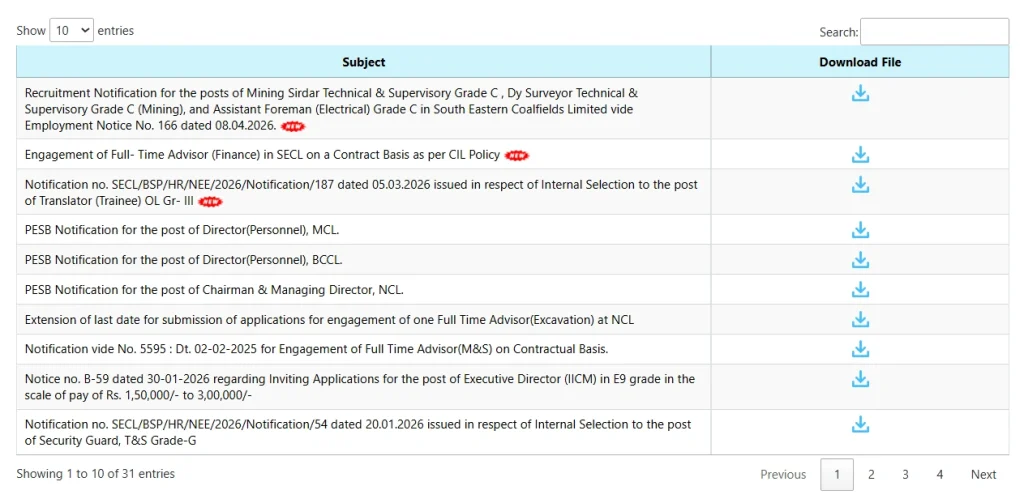The image size is (1024, 503).
Task: Select current page 1 in pagination
Action: 837,475
